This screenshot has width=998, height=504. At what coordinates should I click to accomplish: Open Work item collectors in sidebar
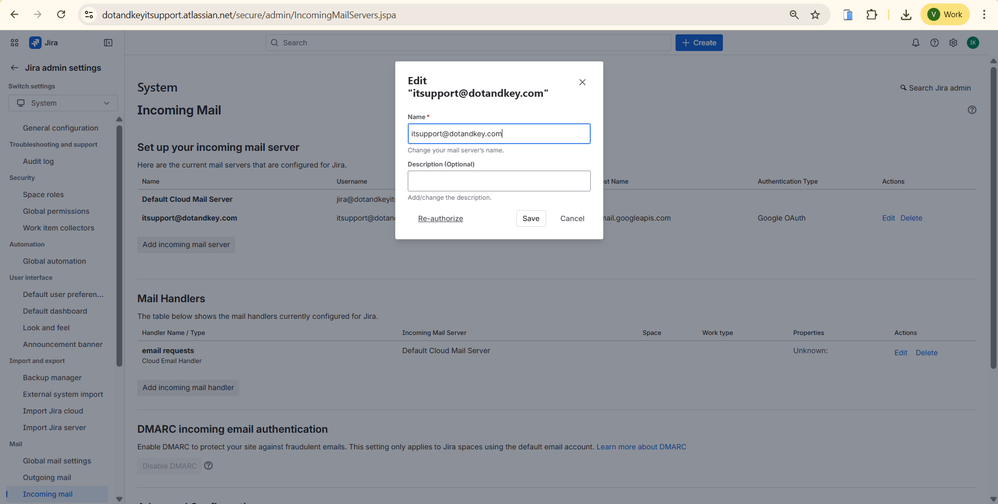59,228
